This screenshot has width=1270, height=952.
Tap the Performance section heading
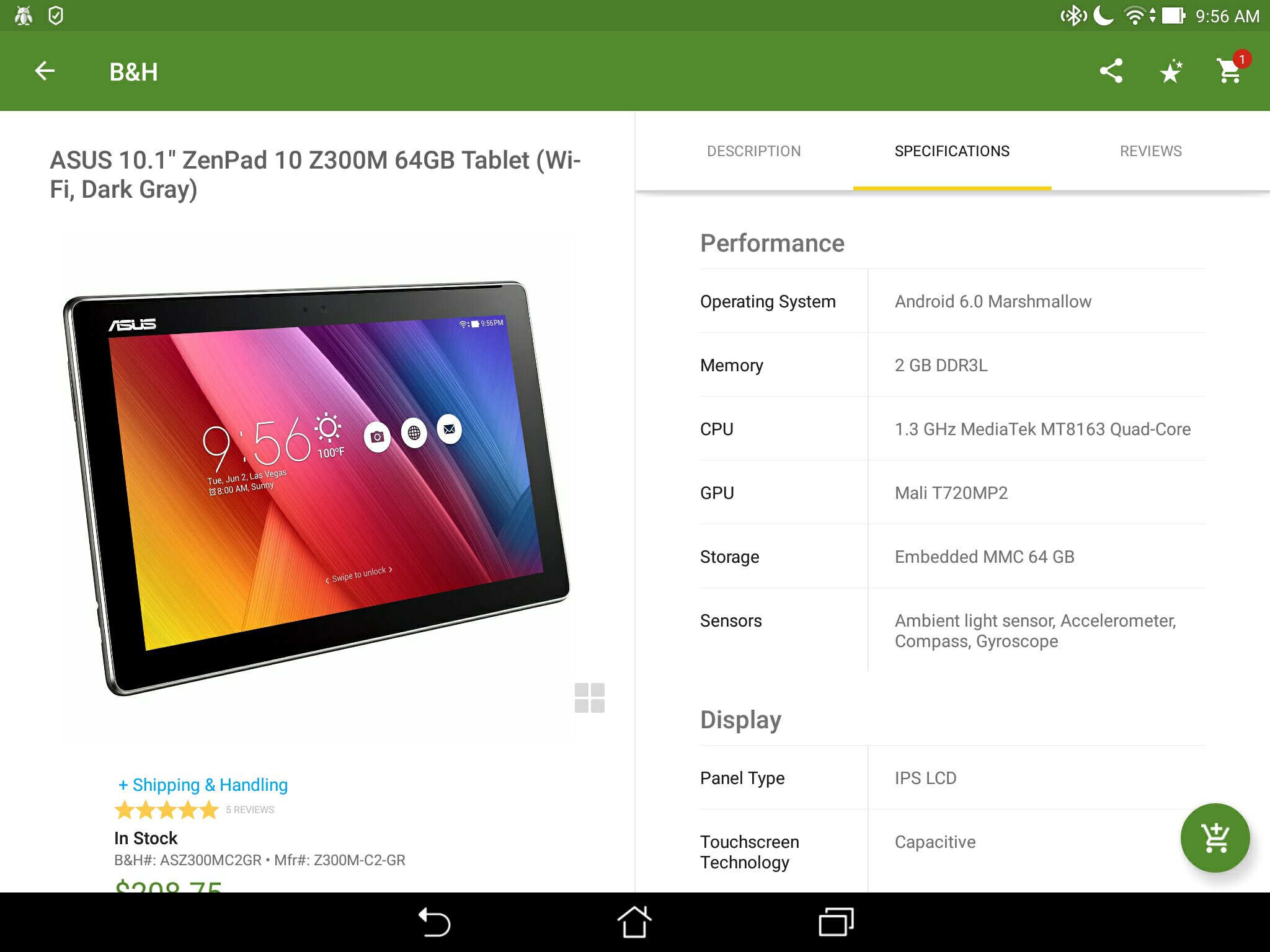(x=772, y=243)
